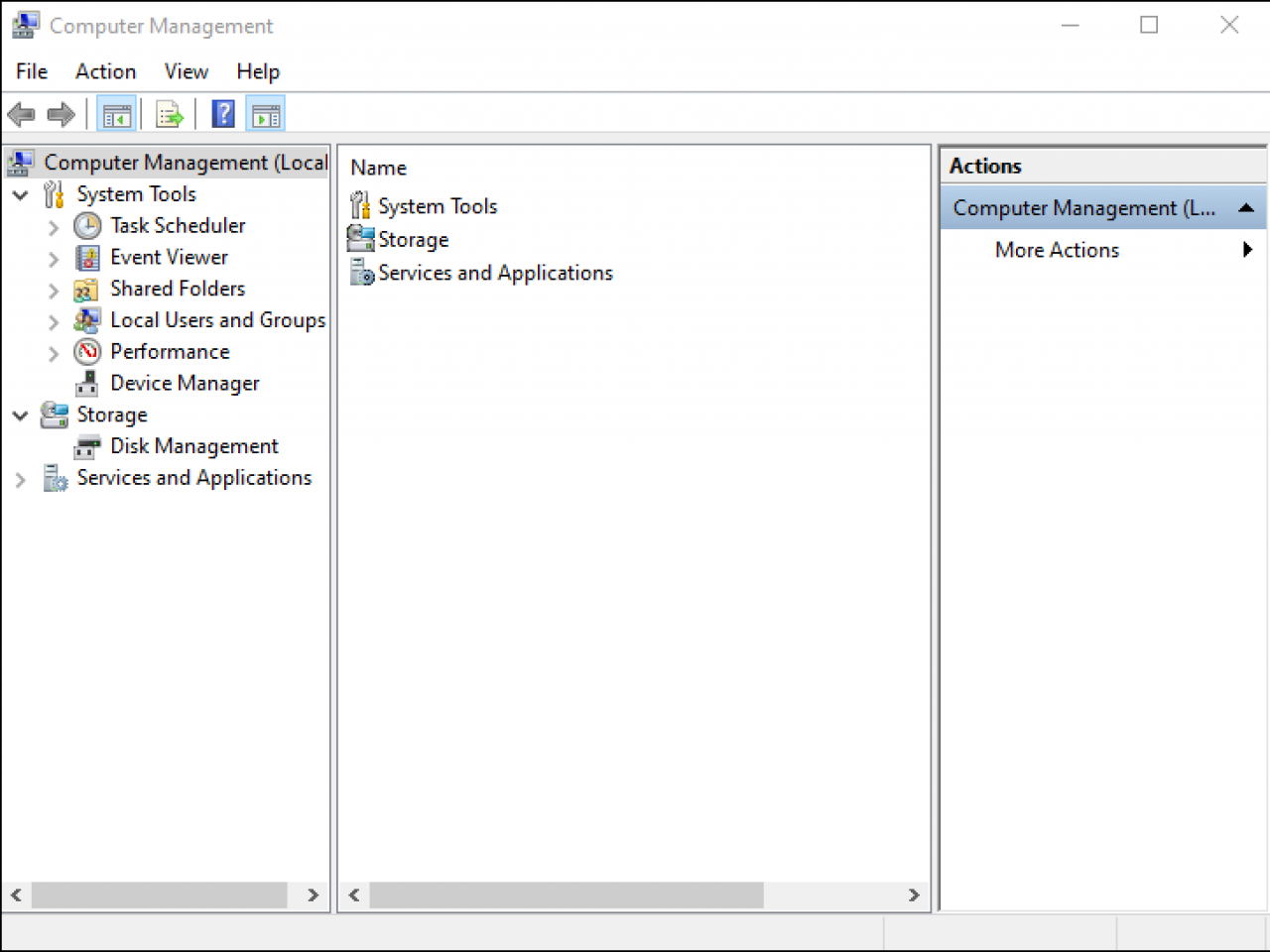Expand the Shared Folders node
The height and width of the screenshot is (952, 1270).
point(53,289)
